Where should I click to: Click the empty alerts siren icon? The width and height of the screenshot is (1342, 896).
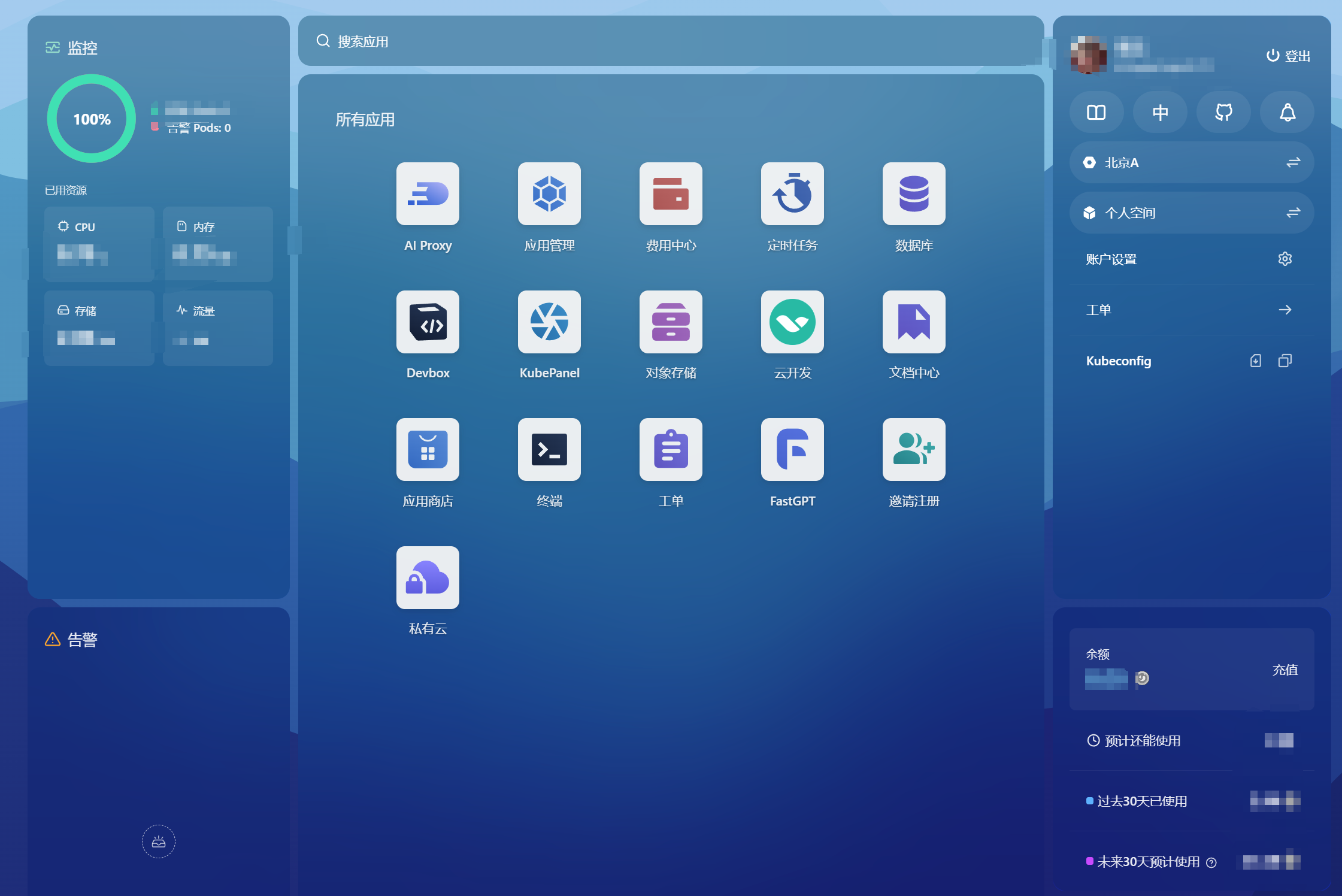tap(159, 841)
